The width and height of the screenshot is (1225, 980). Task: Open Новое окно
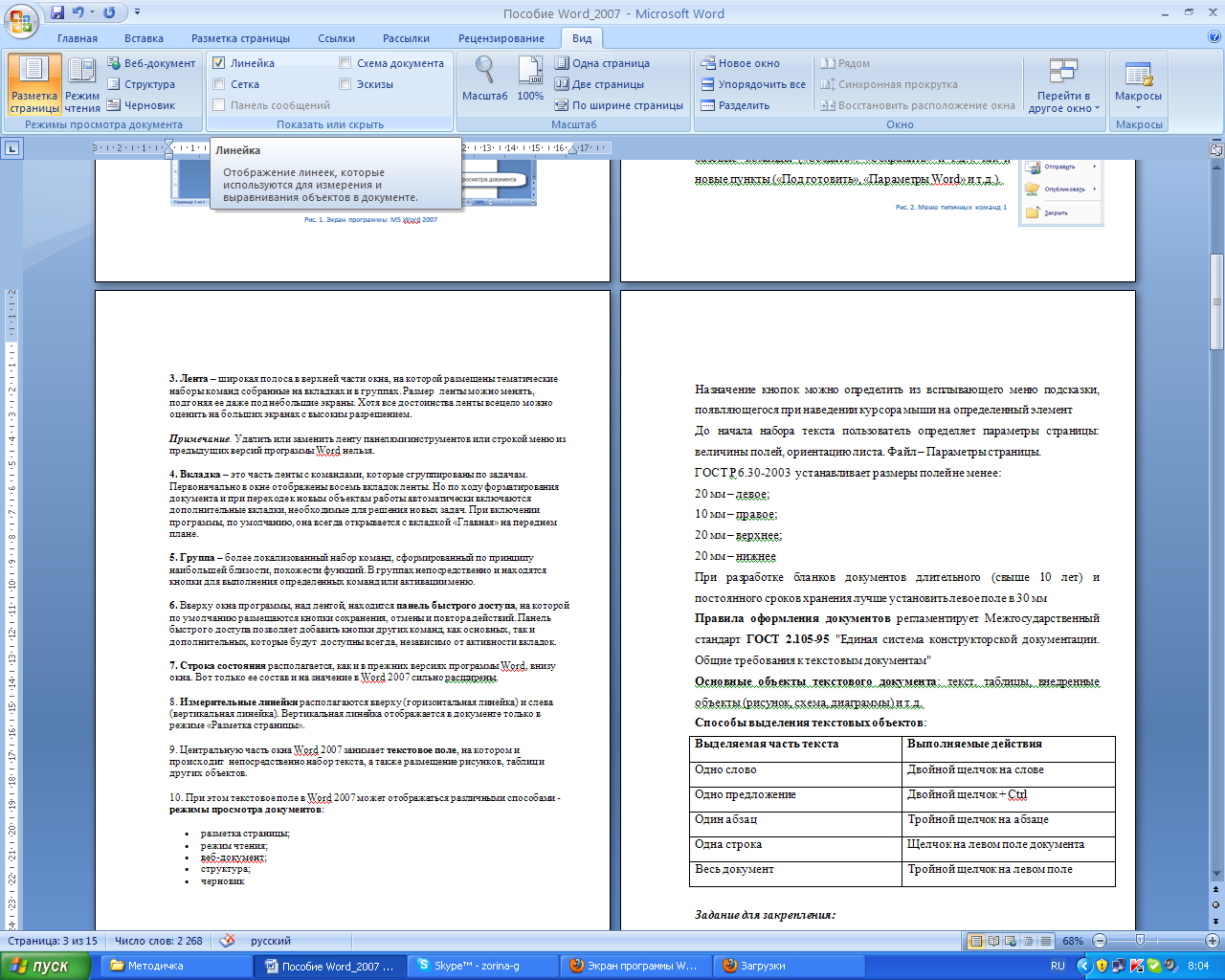coord(740,63)
